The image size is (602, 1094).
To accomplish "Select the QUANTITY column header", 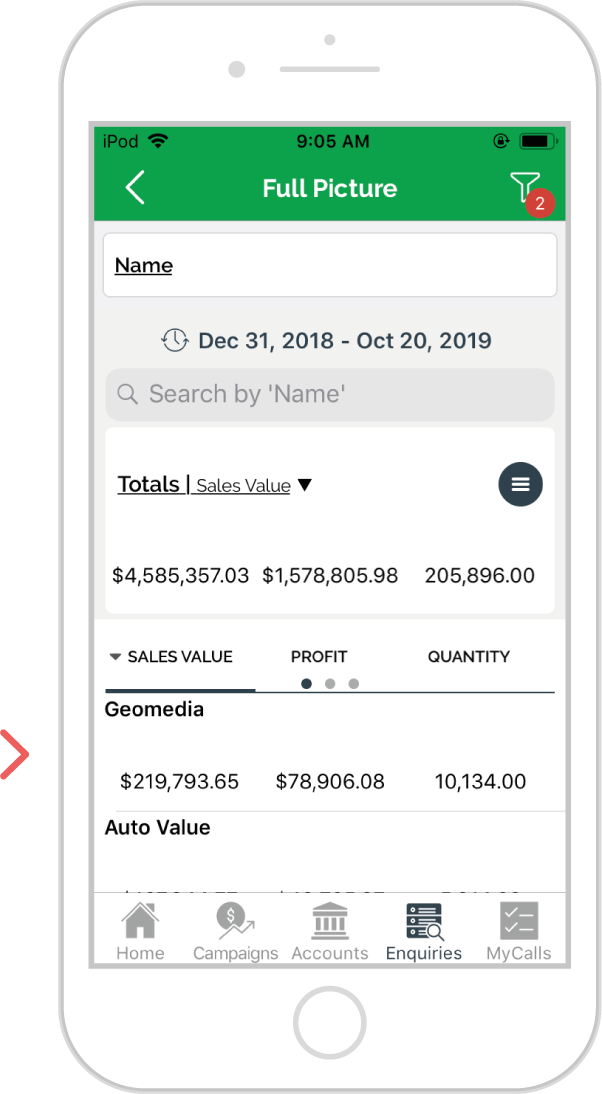I will click(469, 657).
